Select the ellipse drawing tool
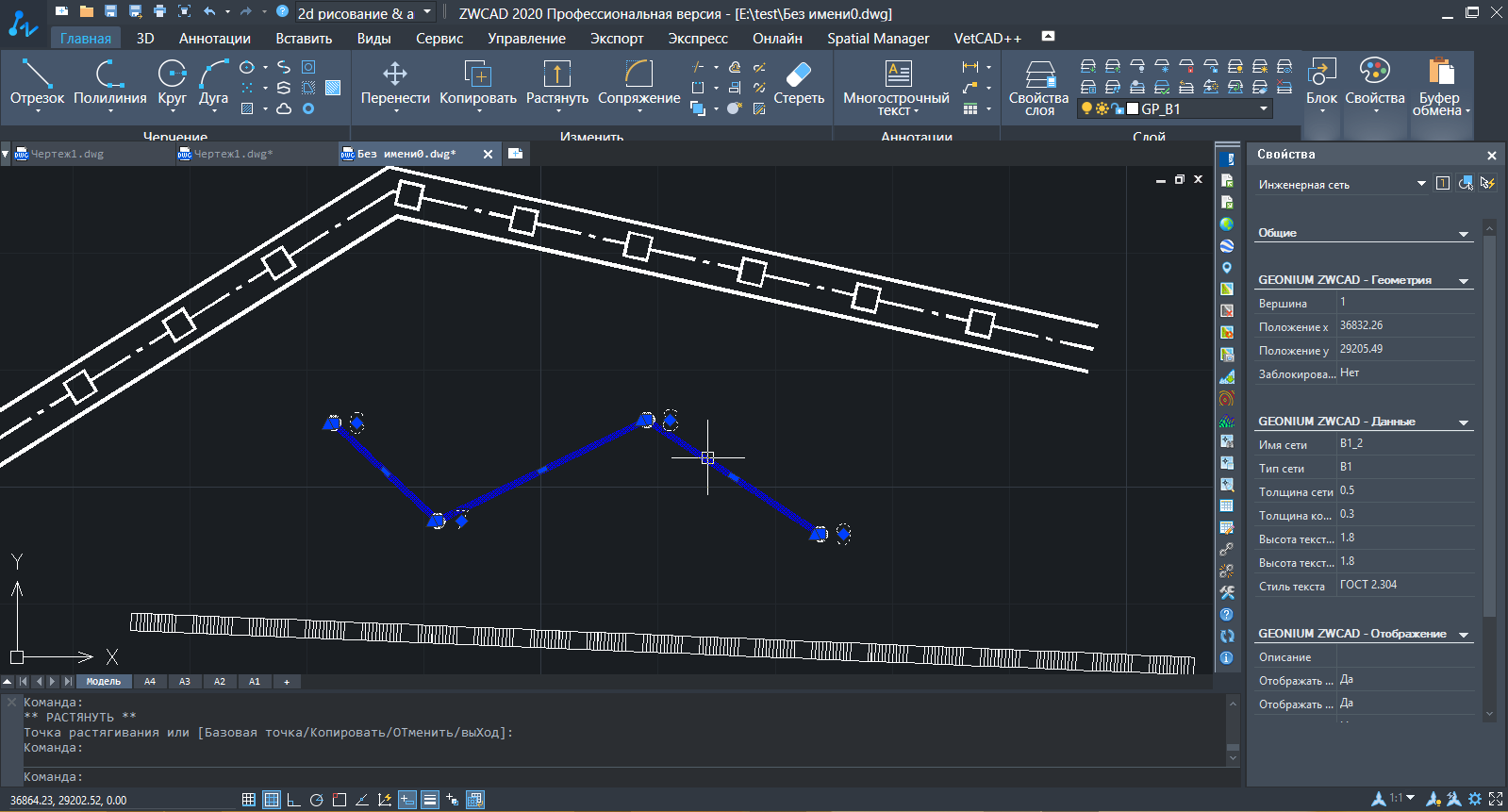 tap(247, 68)
